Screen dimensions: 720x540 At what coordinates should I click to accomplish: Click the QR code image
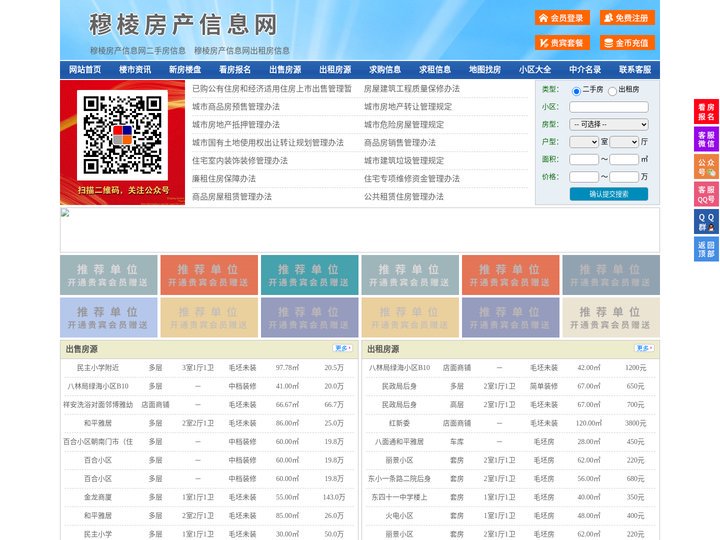tap(122, 135)
